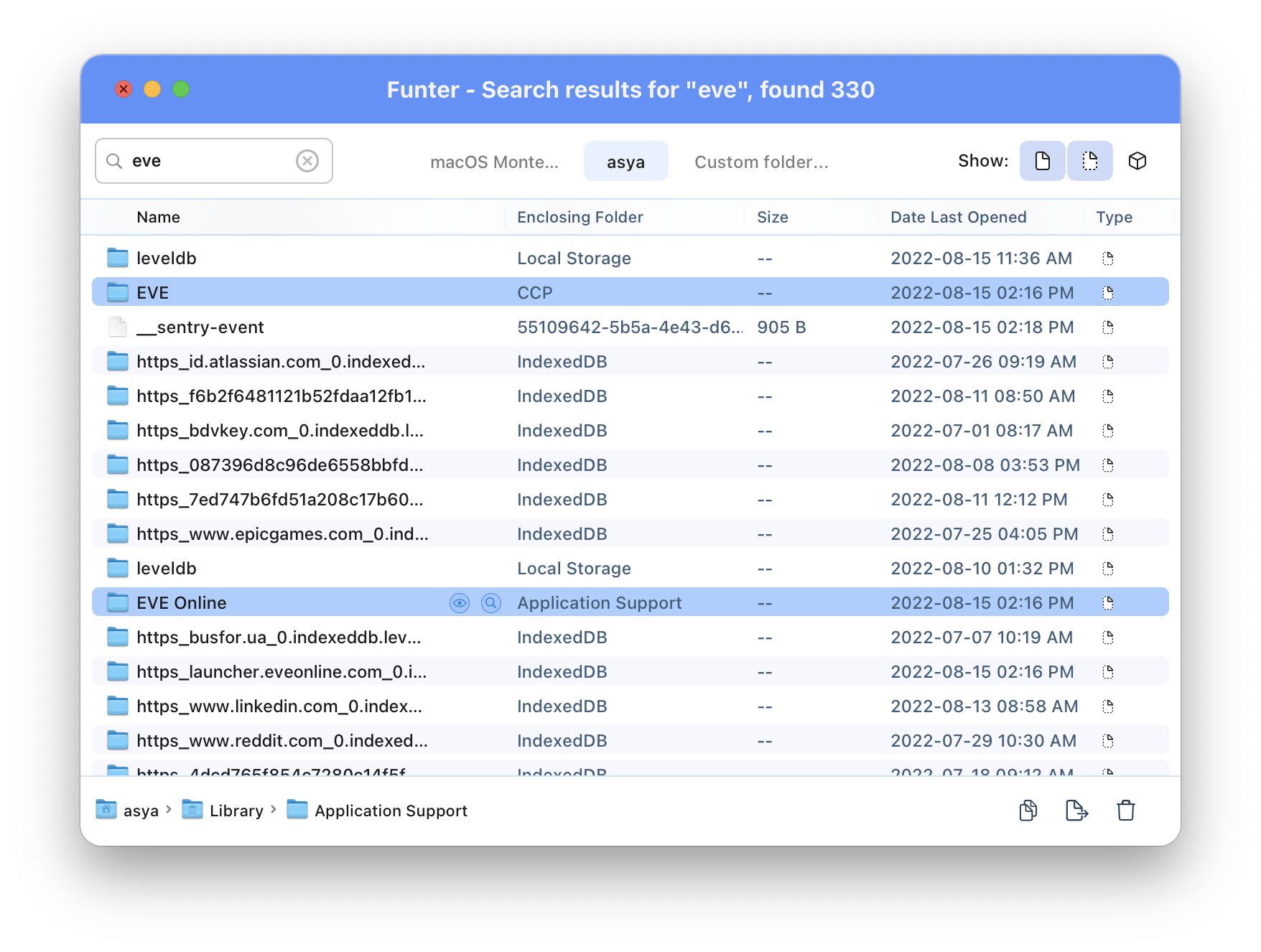Clear the search field with the X icon
The image size is (1261, 952).
pos(307,161)
